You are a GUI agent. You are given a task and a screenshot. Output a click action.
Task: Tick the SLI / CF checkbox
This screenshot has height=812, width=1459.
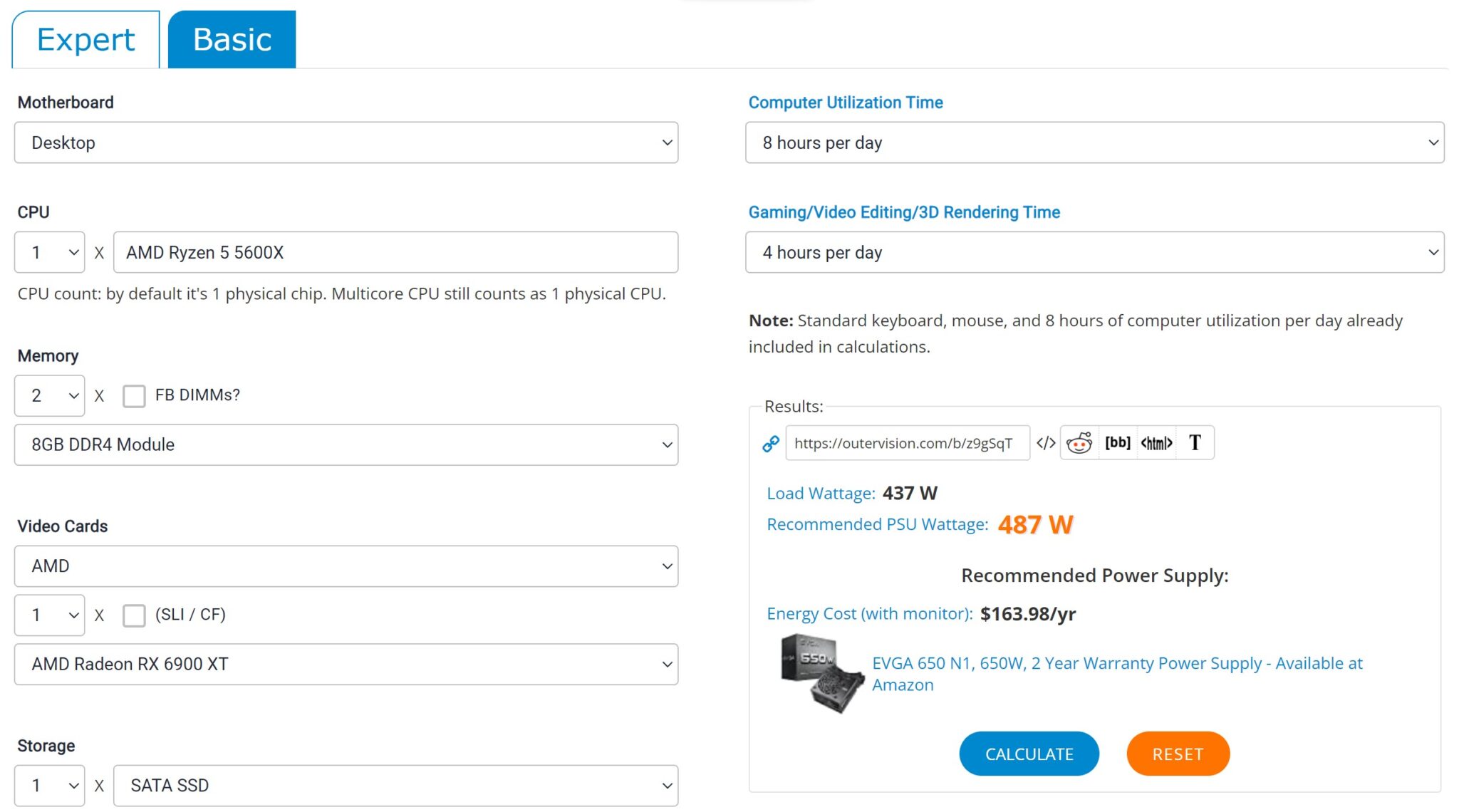pos(134,615)
